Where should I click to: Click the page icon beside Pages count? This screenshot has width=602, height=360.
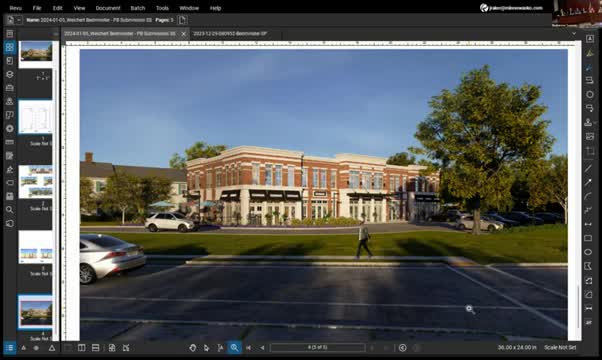(x=183, y=20)
